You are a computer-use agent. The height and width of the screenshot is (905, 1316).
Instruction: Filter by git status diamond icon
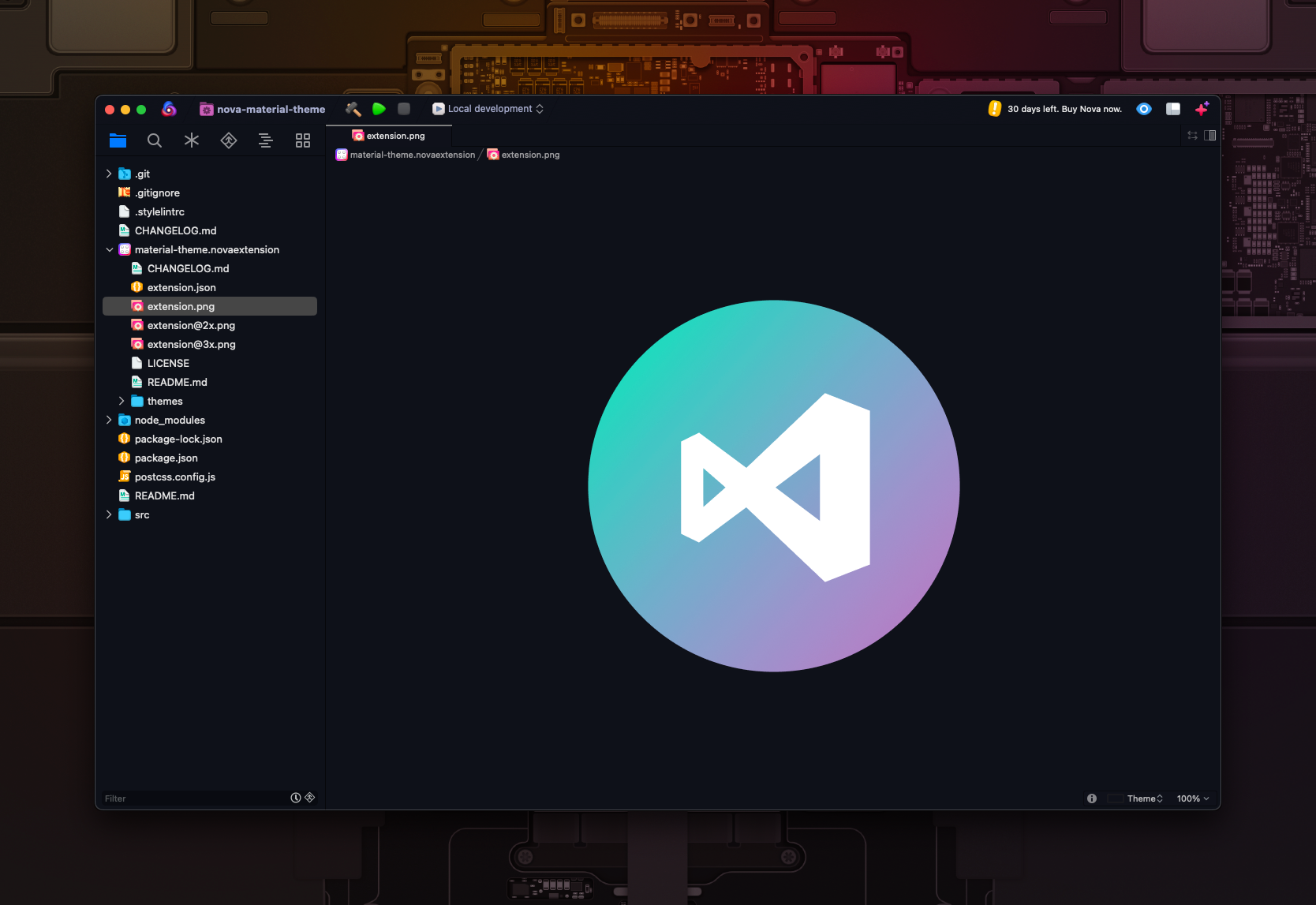tap(310, 798)
